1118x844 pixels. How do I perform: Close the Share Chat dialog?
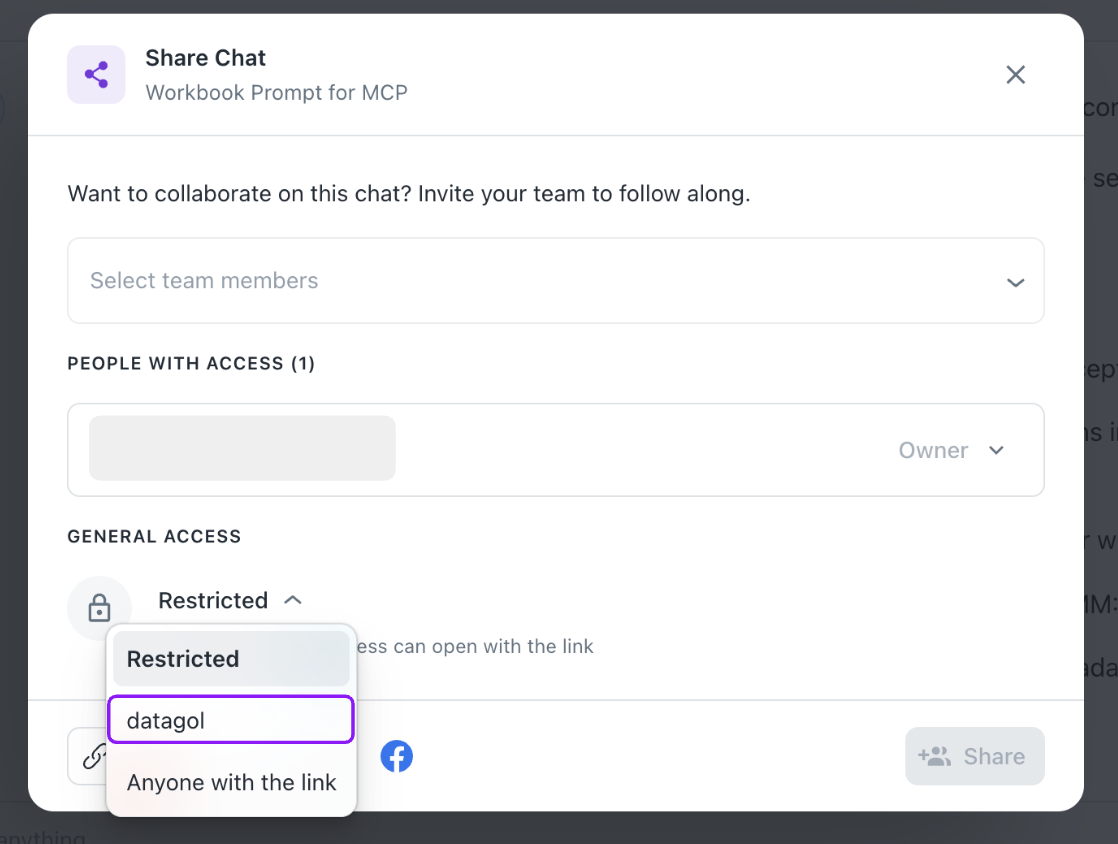pyautogui.click(x=1015, y=75)
